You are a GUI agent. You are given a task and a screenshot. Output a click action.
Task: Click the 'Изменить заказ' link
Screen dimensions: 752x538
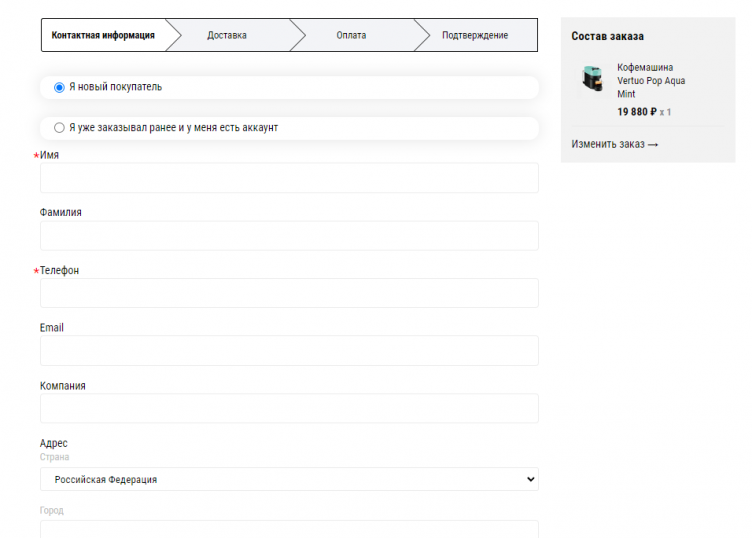(615, 144)
